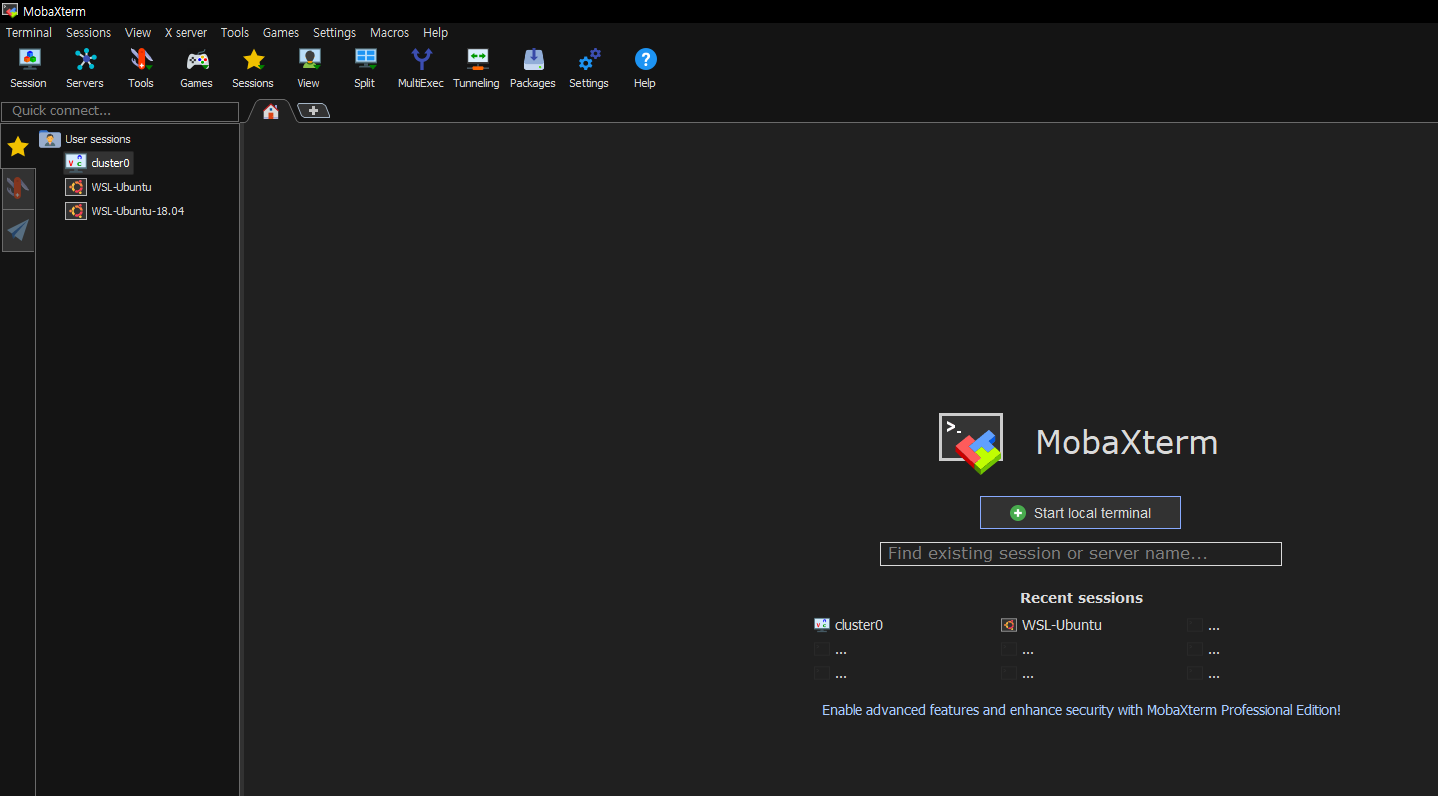This screenshot has height=796, width=1438.
Task: Click the User sessions folder icon
Action: click(50, 139)
